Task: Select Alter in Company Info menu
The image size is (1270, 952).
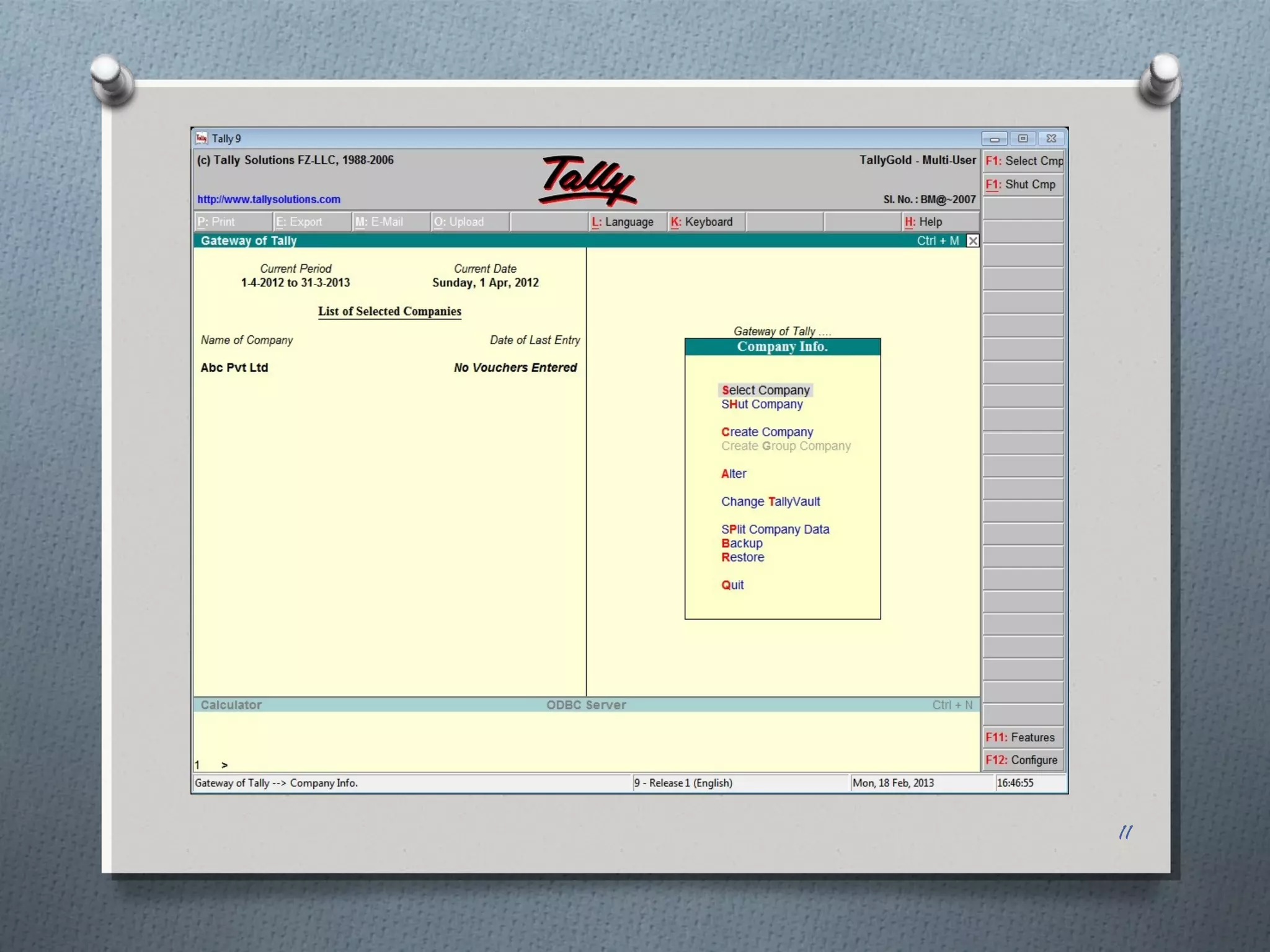Action: pyautogui.click(x=734, y=474)
